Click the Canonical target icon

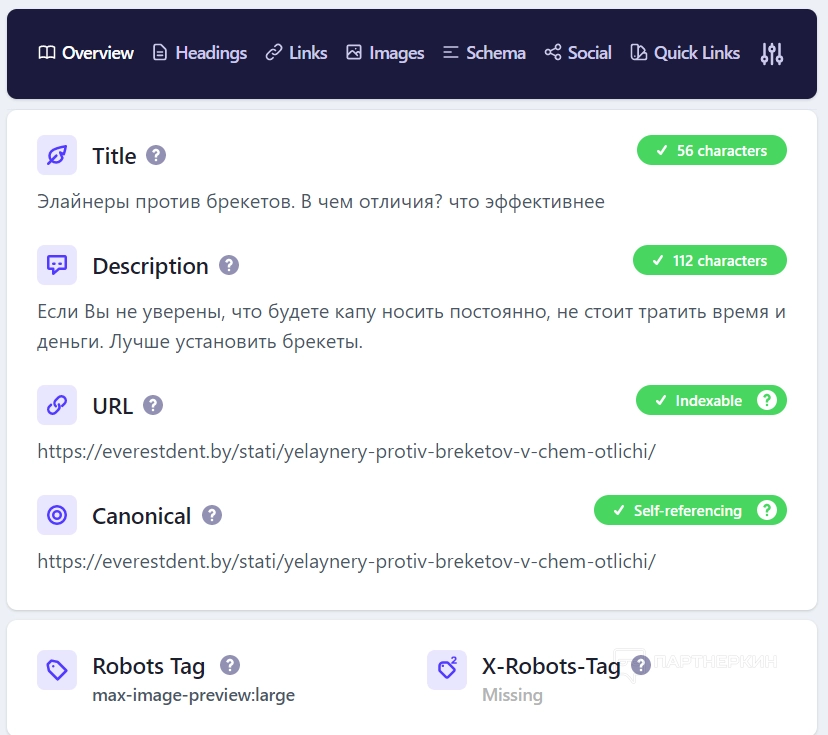(57, 515)
